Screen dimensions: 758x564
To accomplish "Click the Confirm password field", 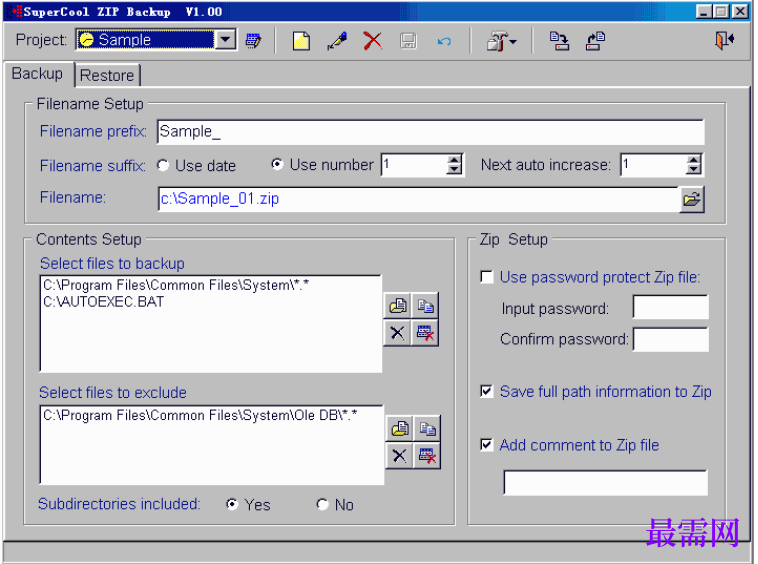I will click(671, 340).
